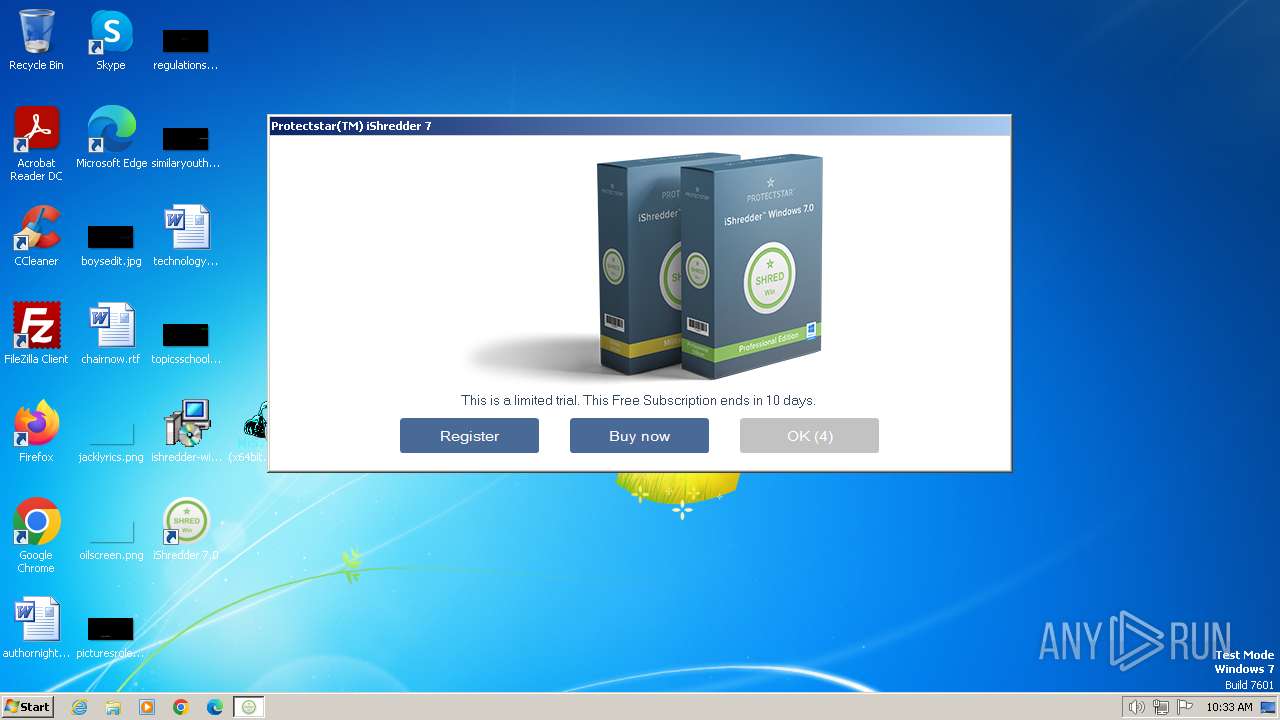Select the Google Chrome desktop shortcut

pyautogui.click(x=36, y=536)
